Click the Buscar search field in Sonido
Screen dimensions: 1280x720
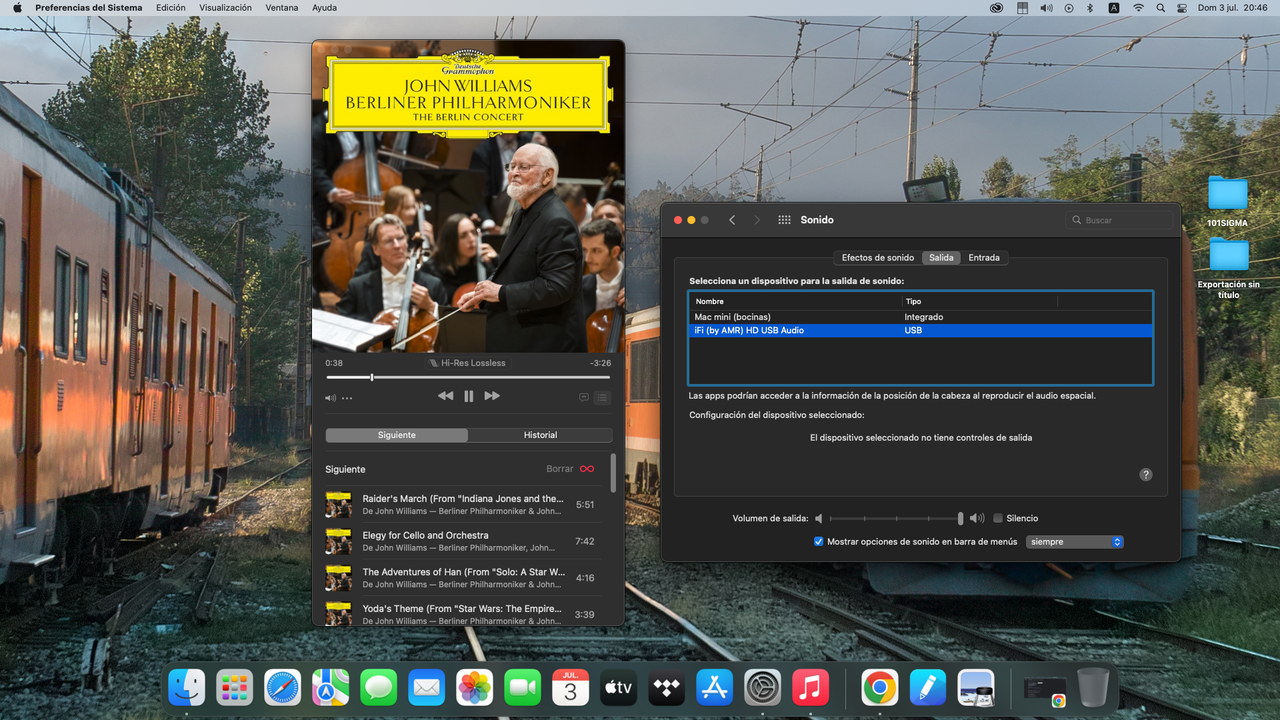tap(1119, 220)
